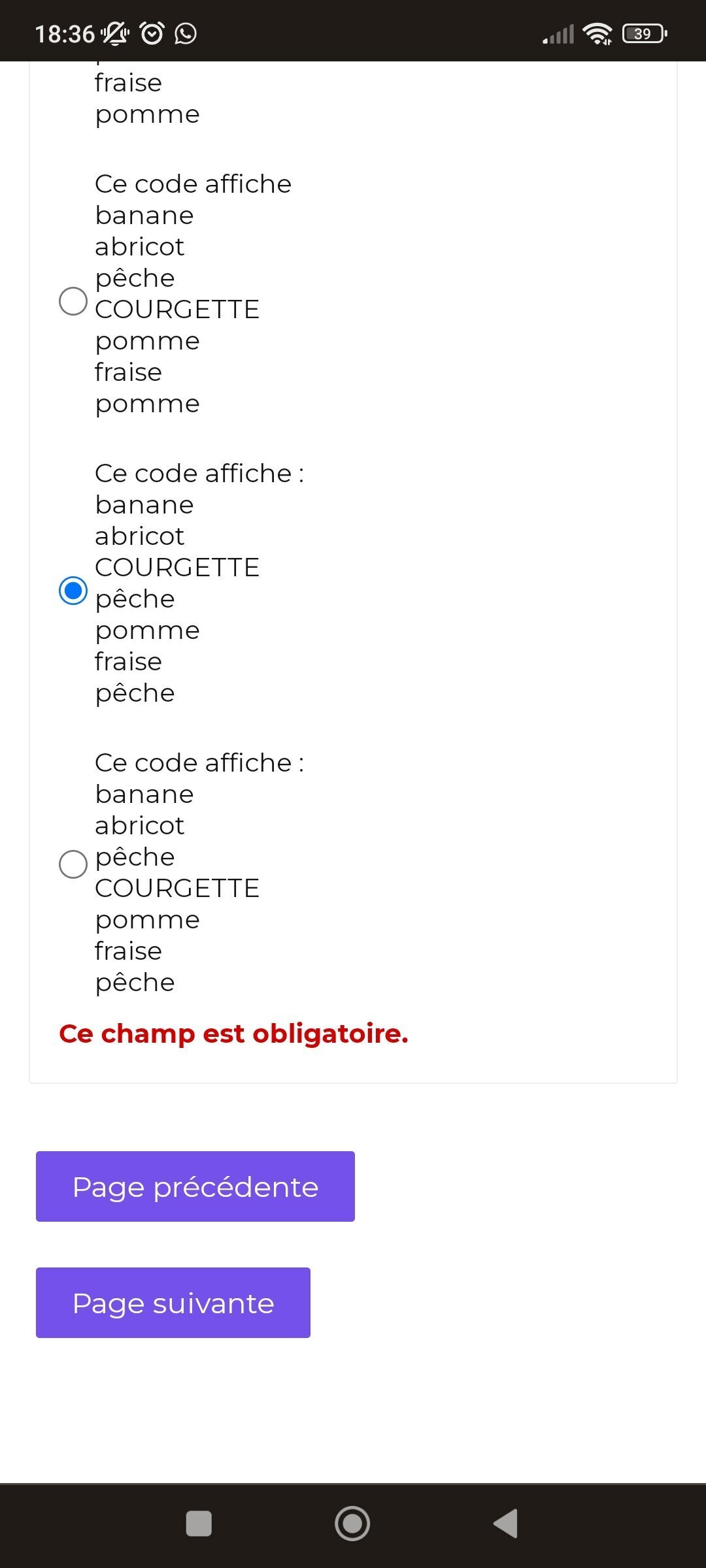
Task: Choose the last radio above the error message
Action: [73, 864]
